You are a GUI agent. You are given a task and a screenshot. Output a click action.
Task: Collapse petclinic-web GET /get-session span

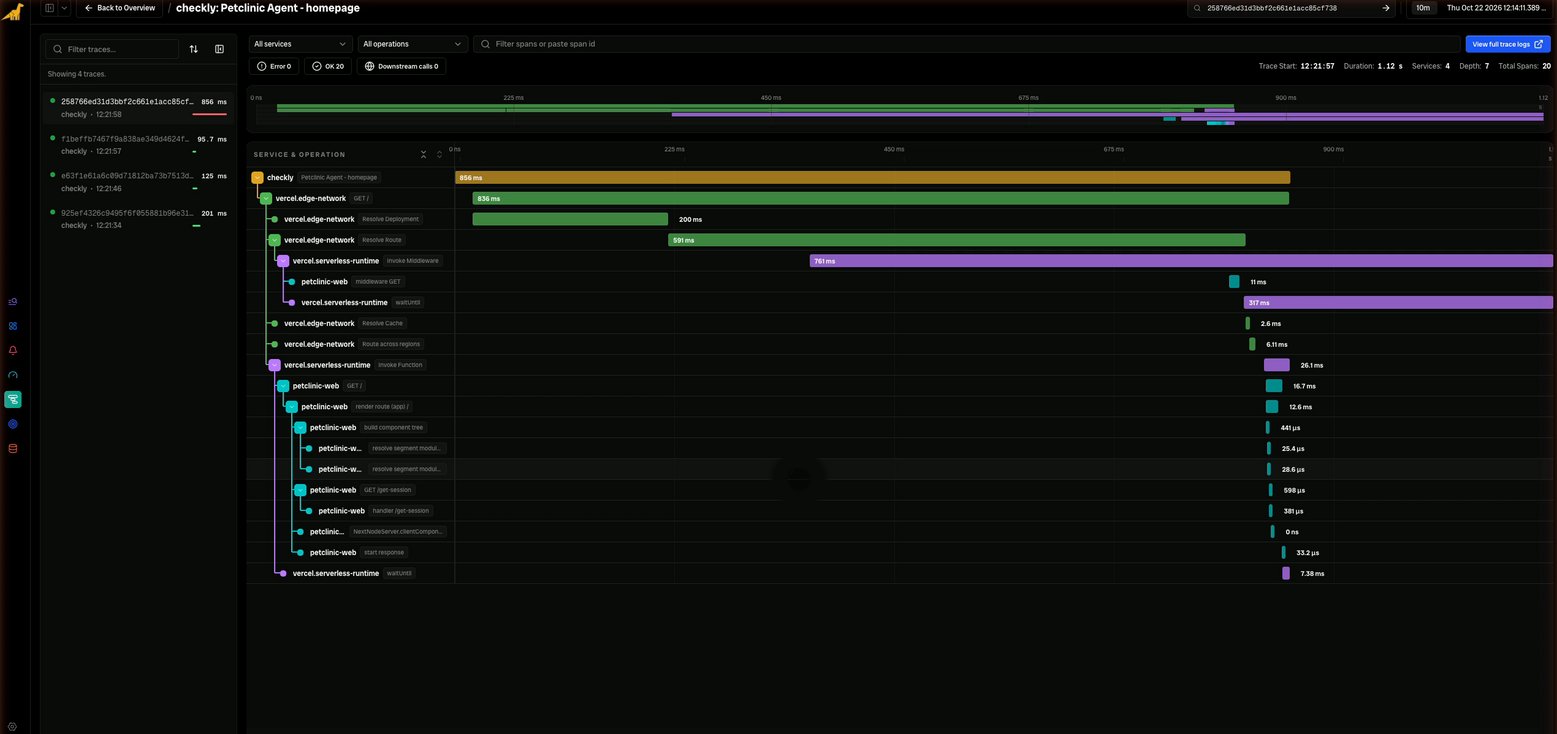click(300, 490)
